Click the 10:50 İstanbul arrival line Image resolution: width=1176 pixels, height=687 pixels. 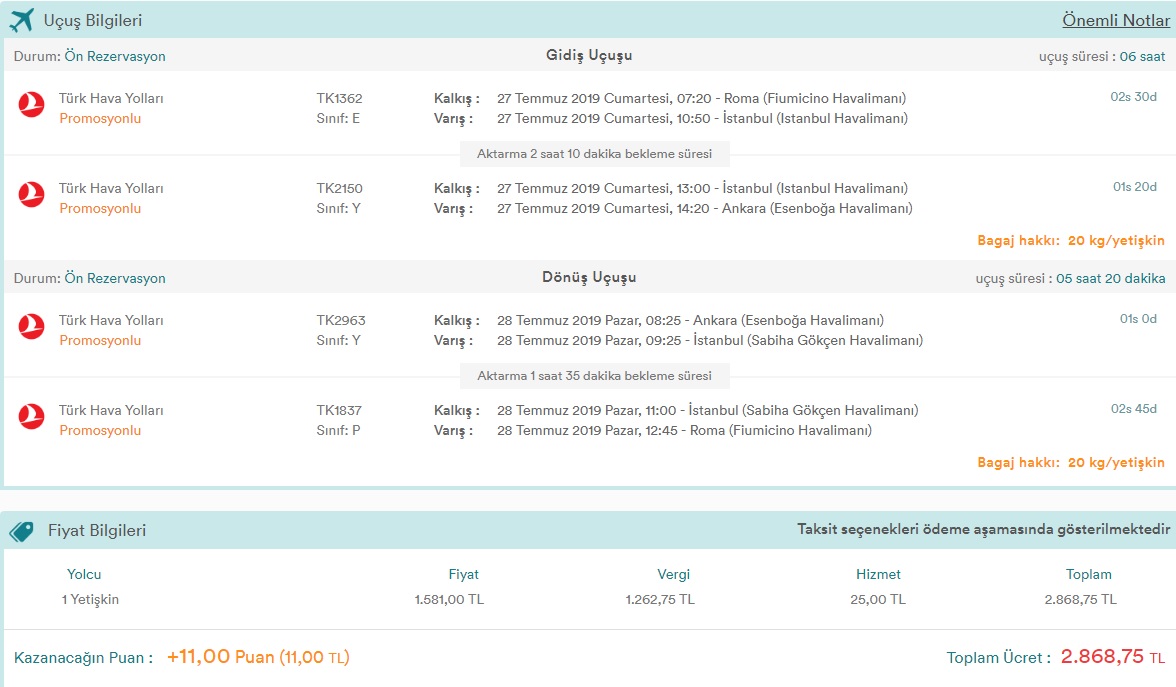point(702,118)
